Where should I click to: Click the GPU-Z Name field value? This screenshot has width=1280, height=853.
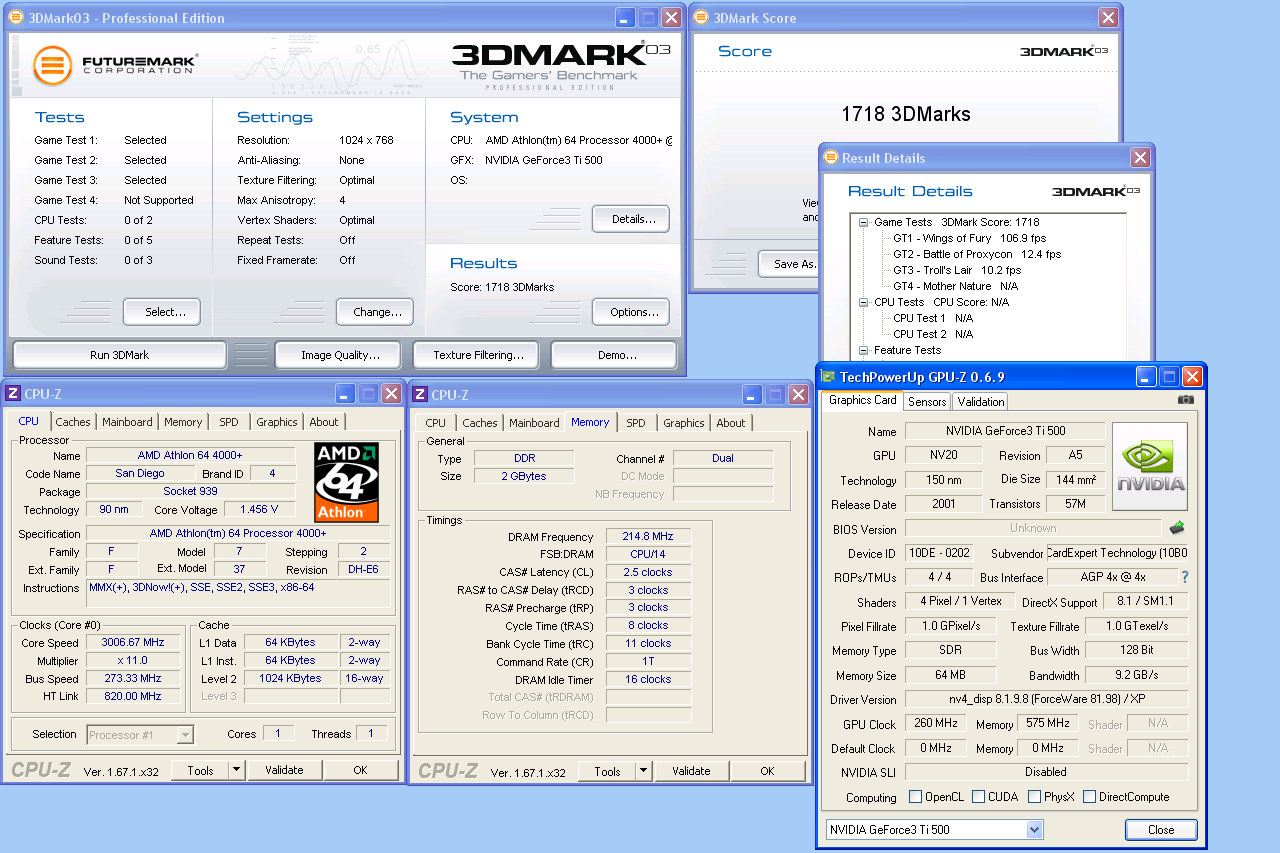(1005, 431)
